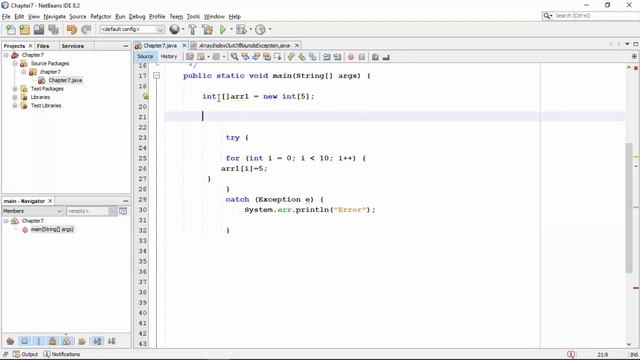Screen dimensions: 640x360
Task: Switch to the Files tab
Action: point(43,46)
